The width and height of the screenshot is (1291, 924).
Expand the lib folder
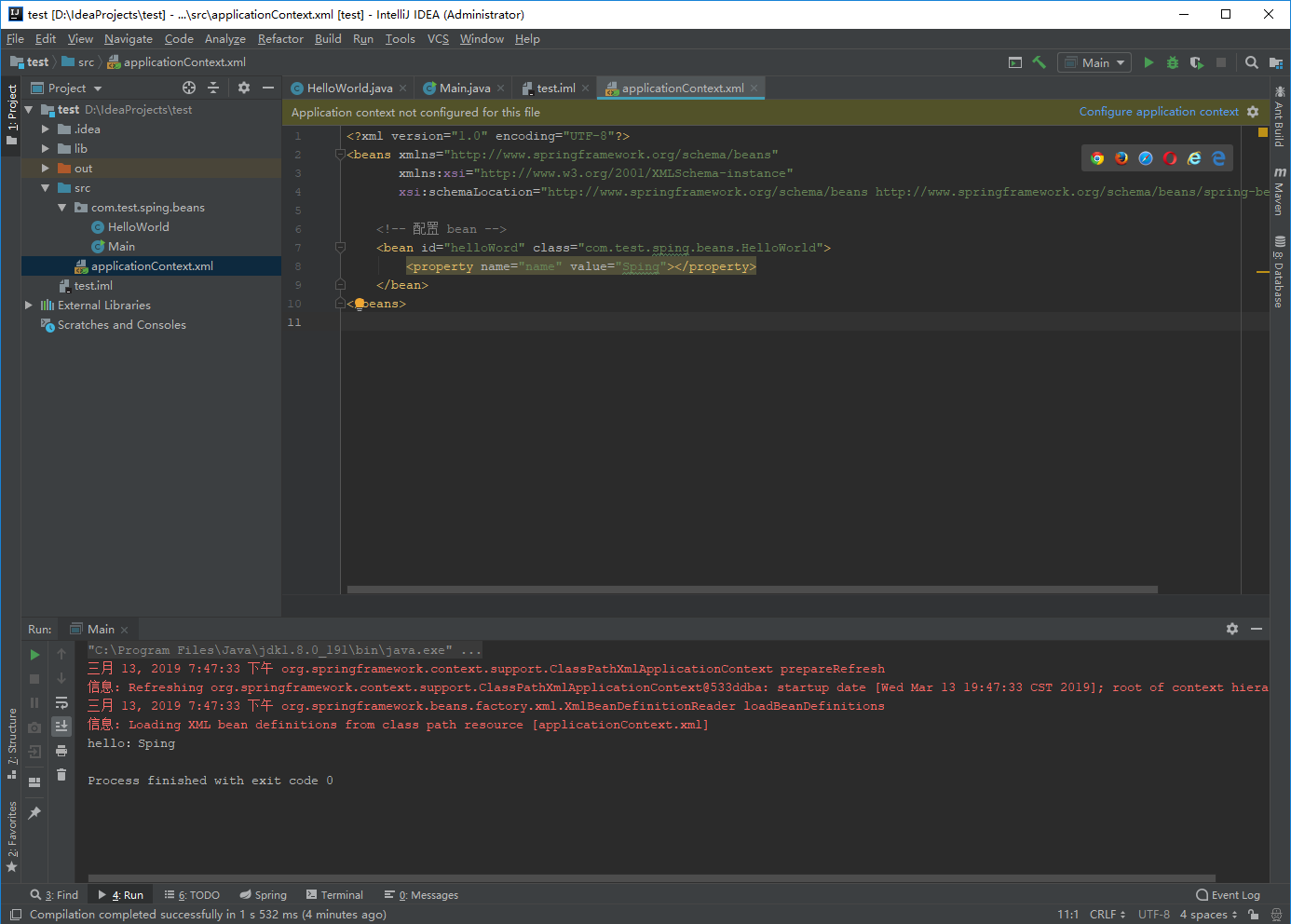pos(45,149)
